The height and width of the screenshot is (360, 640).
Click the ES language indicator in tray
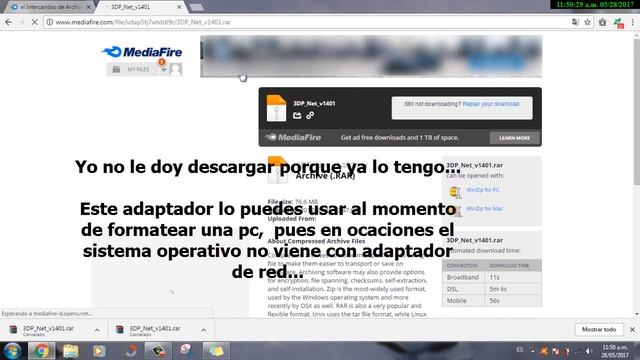(x=520, y=350)
